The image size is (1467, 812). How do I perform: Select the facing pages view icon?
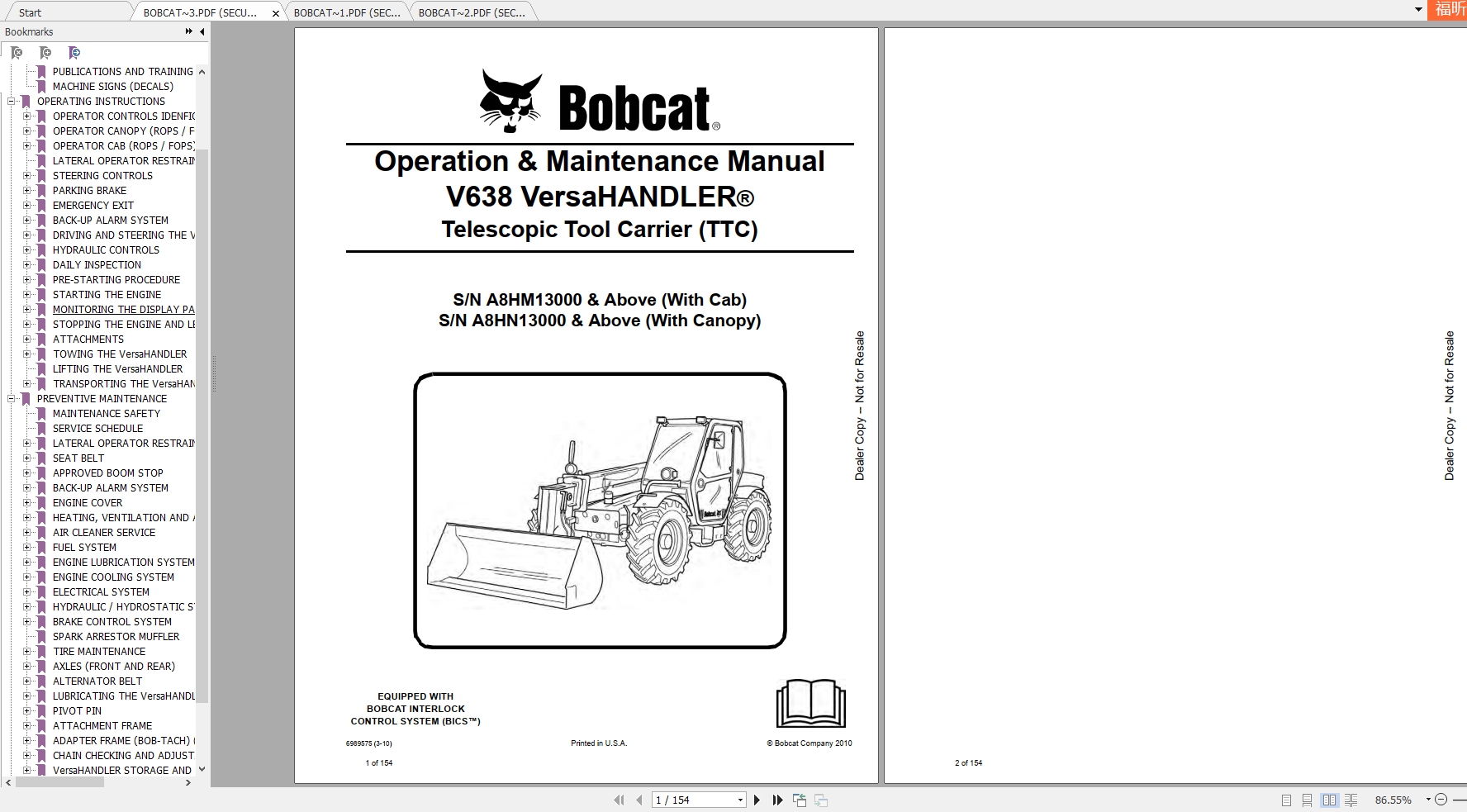[x=1329, y=800]
